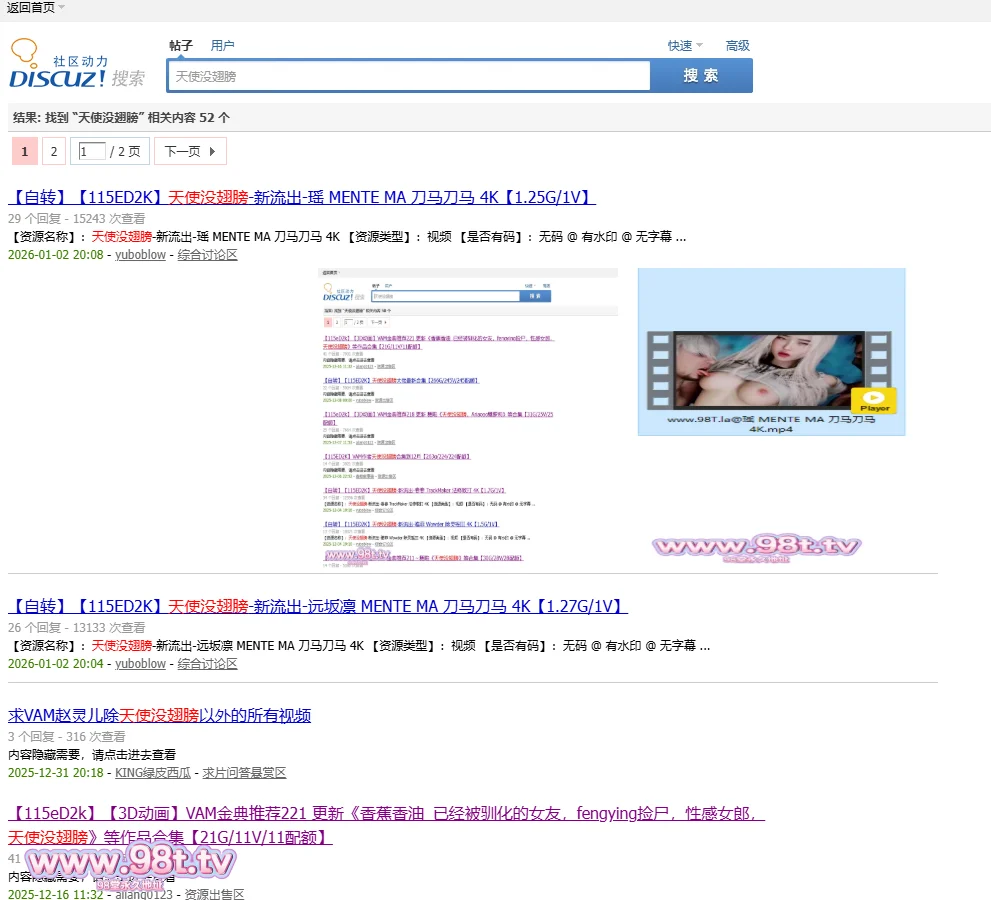The height and width of the screenshot is (900, 991).
Task: Open the first result's title link
Action: point(302,197)
